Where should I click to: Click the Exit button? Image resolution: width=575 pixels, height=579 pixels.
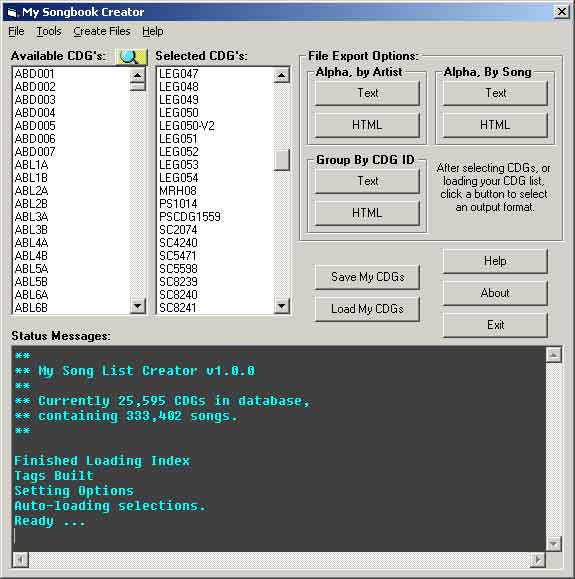tap(495, 325)
